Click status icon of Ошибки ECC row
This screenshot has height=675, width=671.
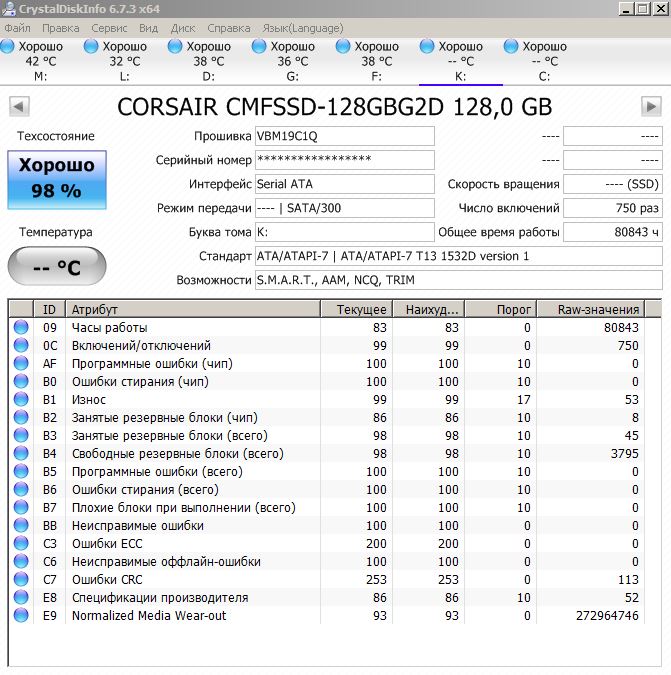tap(21, 543)
